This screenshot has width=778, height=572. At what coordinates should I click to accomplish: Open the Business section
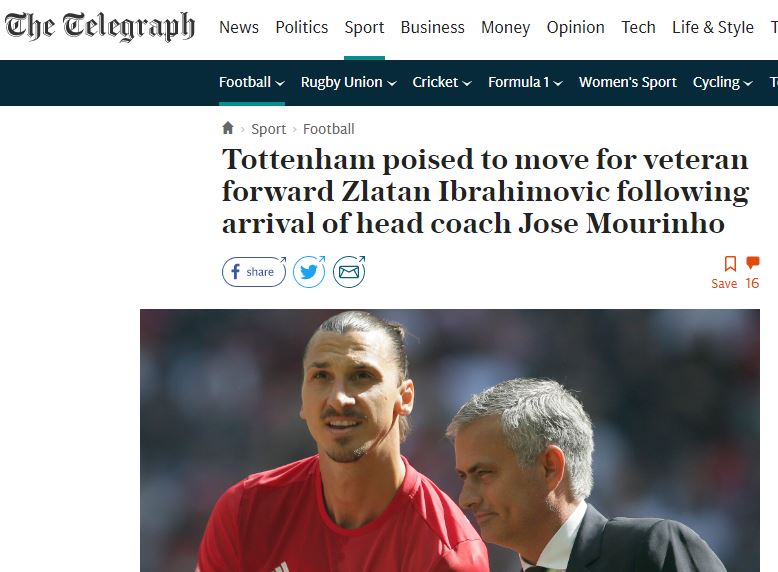coord(433,27)
